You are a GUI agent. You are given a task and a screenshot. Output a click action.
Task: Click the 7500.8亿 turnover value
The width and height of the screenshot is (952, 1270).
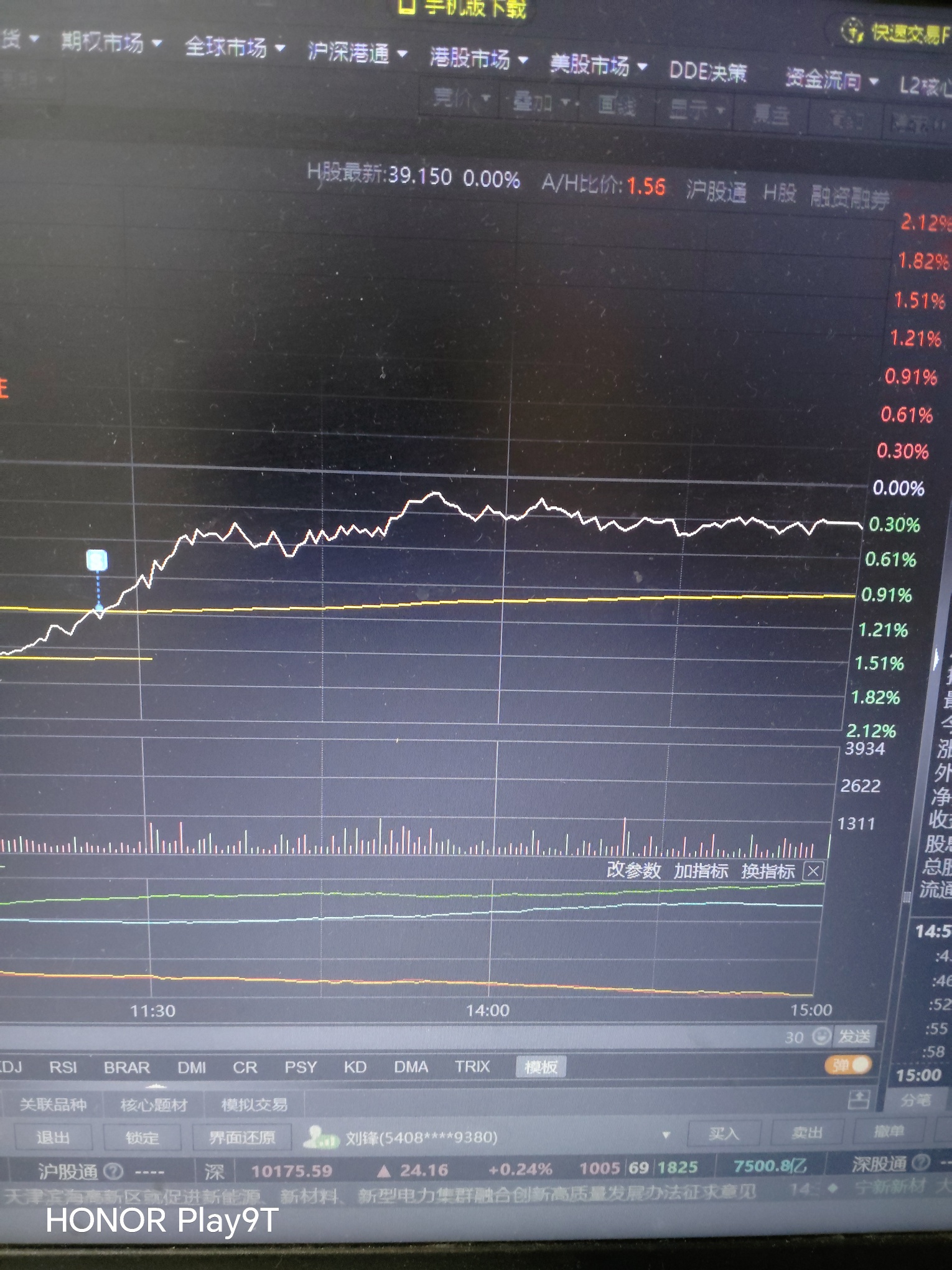770,1165
